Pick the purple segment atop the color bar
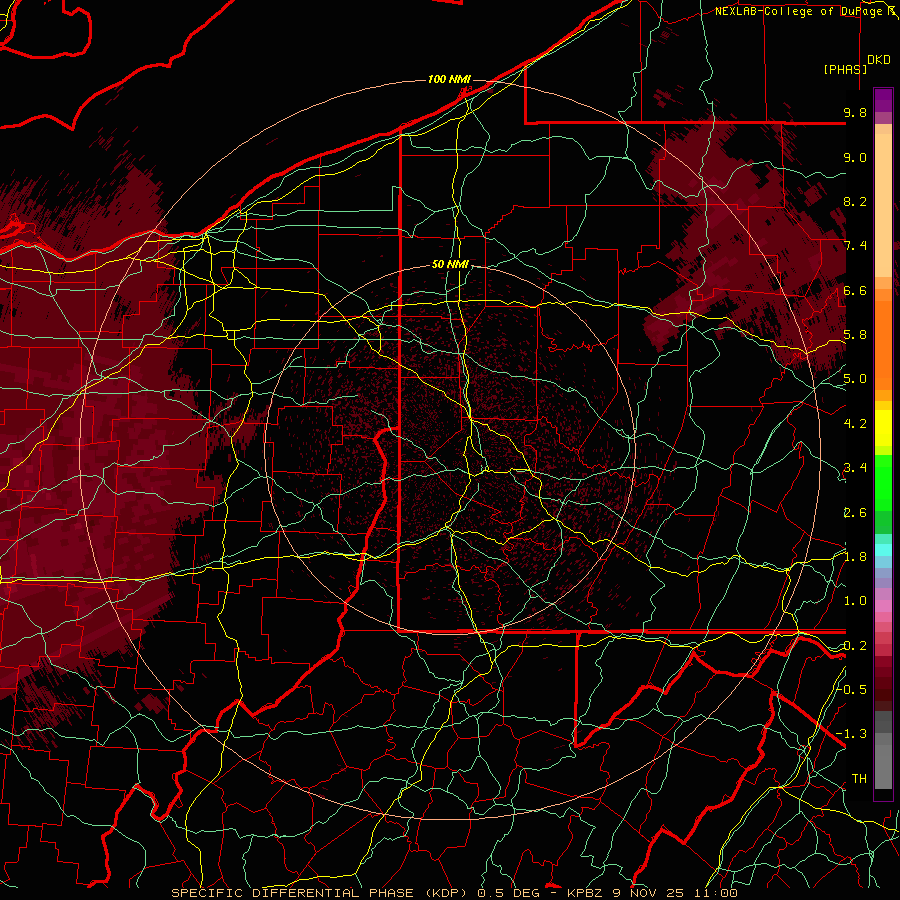 (x=883, y=100)
